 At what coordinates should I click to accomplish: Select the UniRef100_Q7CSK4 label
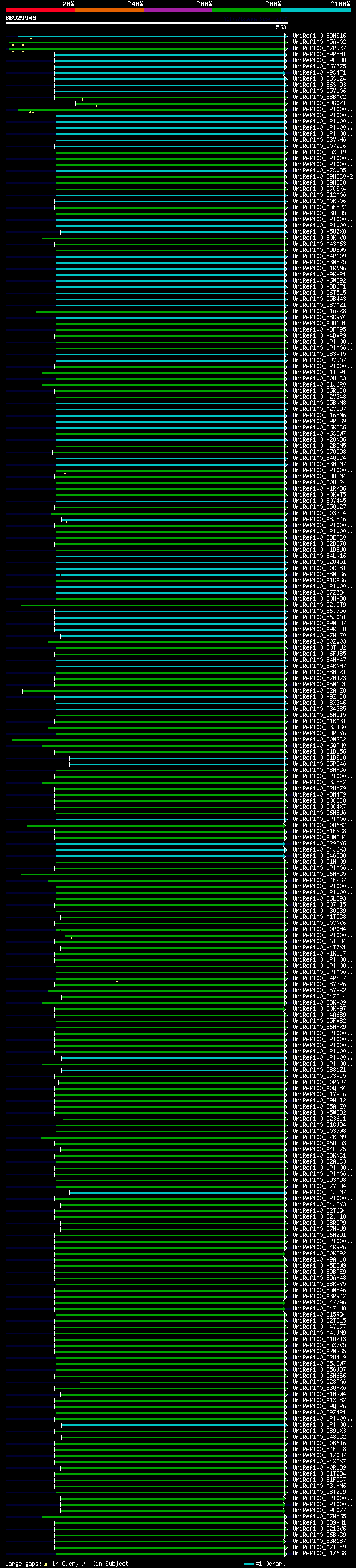click(x=319, y=189)
